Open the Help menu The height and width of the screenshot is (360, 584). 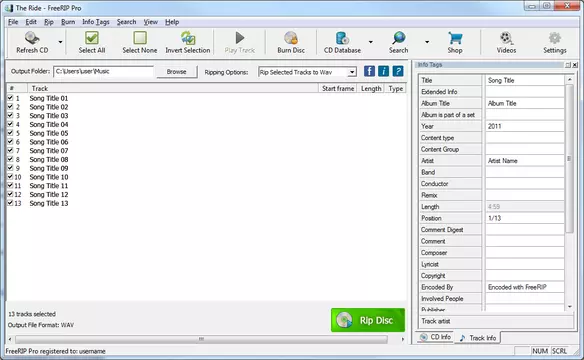pos(172,22)
